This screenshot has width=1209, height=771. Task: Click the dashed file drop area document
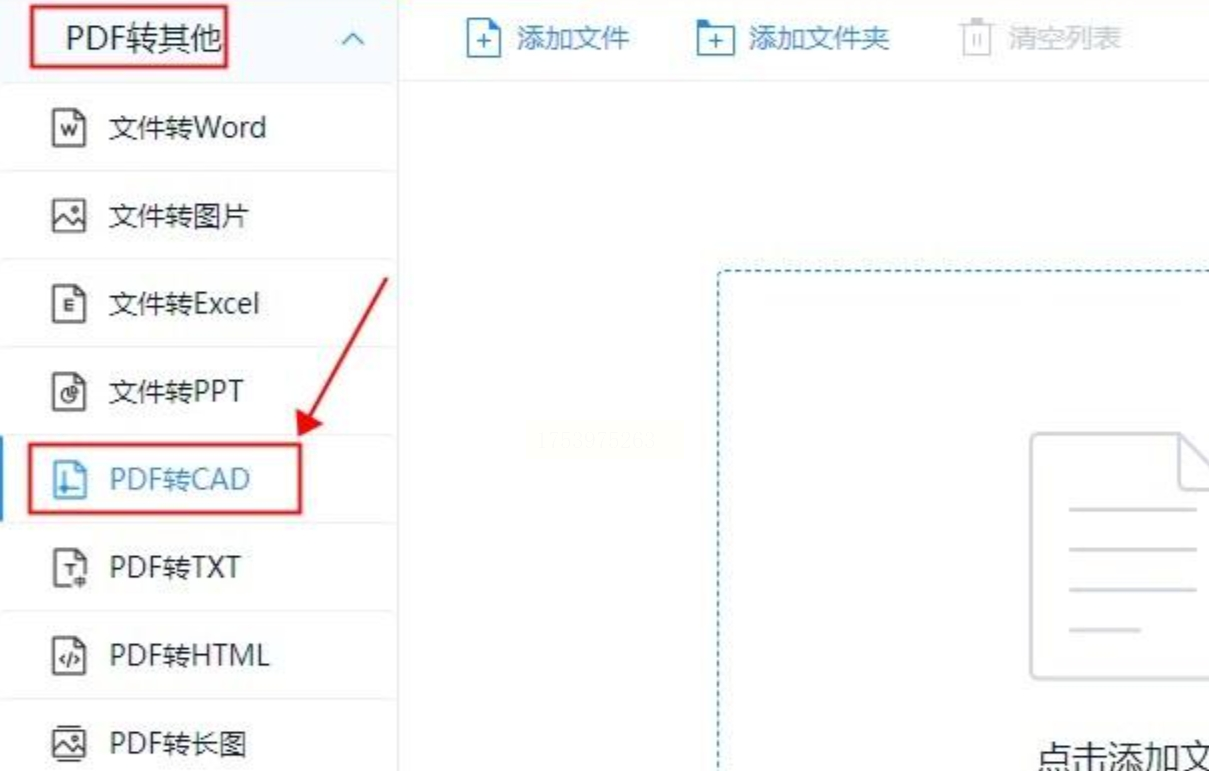(1119, 555)
